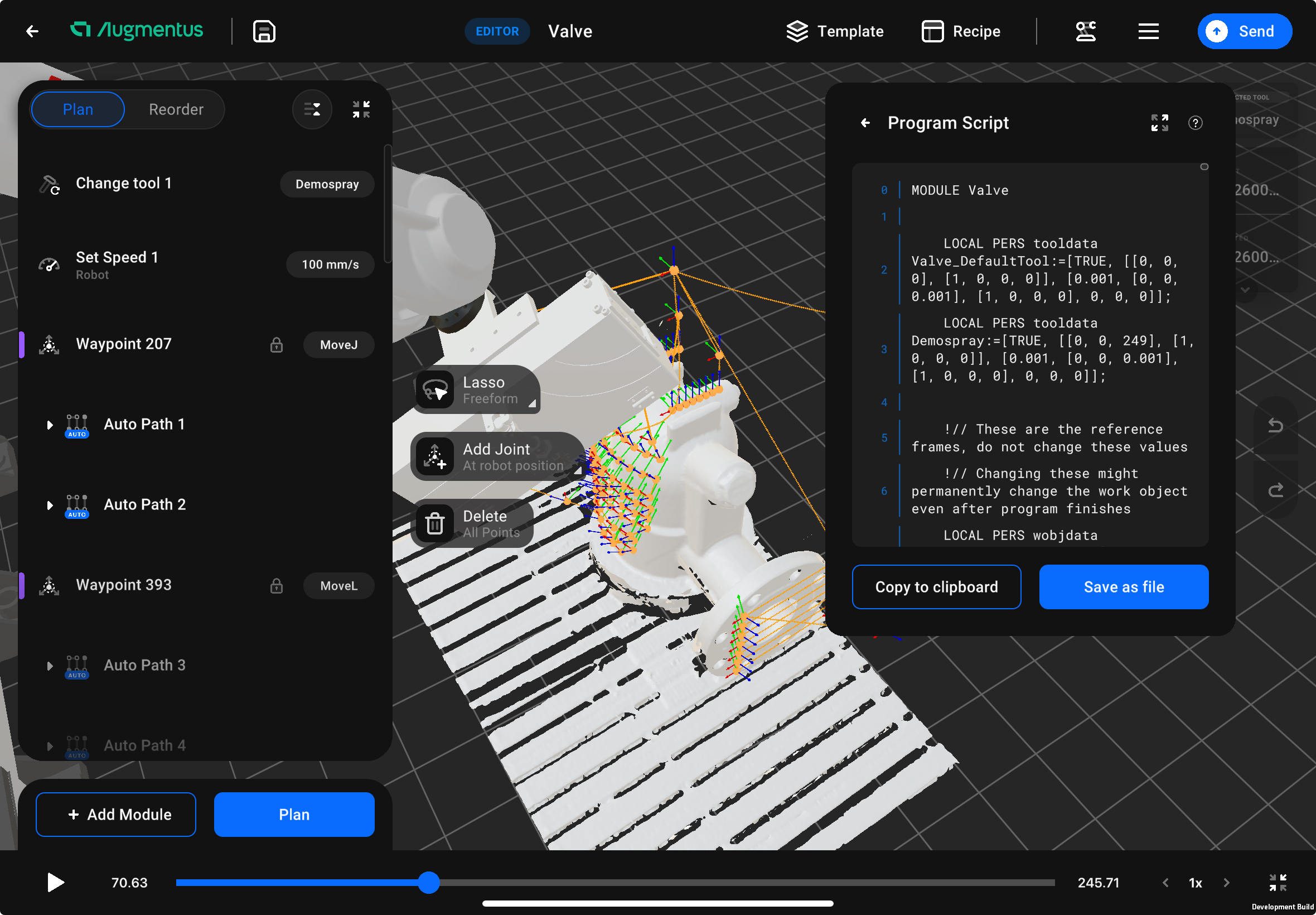Click the save project icon
Viewport: 1316px width, 915px height.
(264, 32)
